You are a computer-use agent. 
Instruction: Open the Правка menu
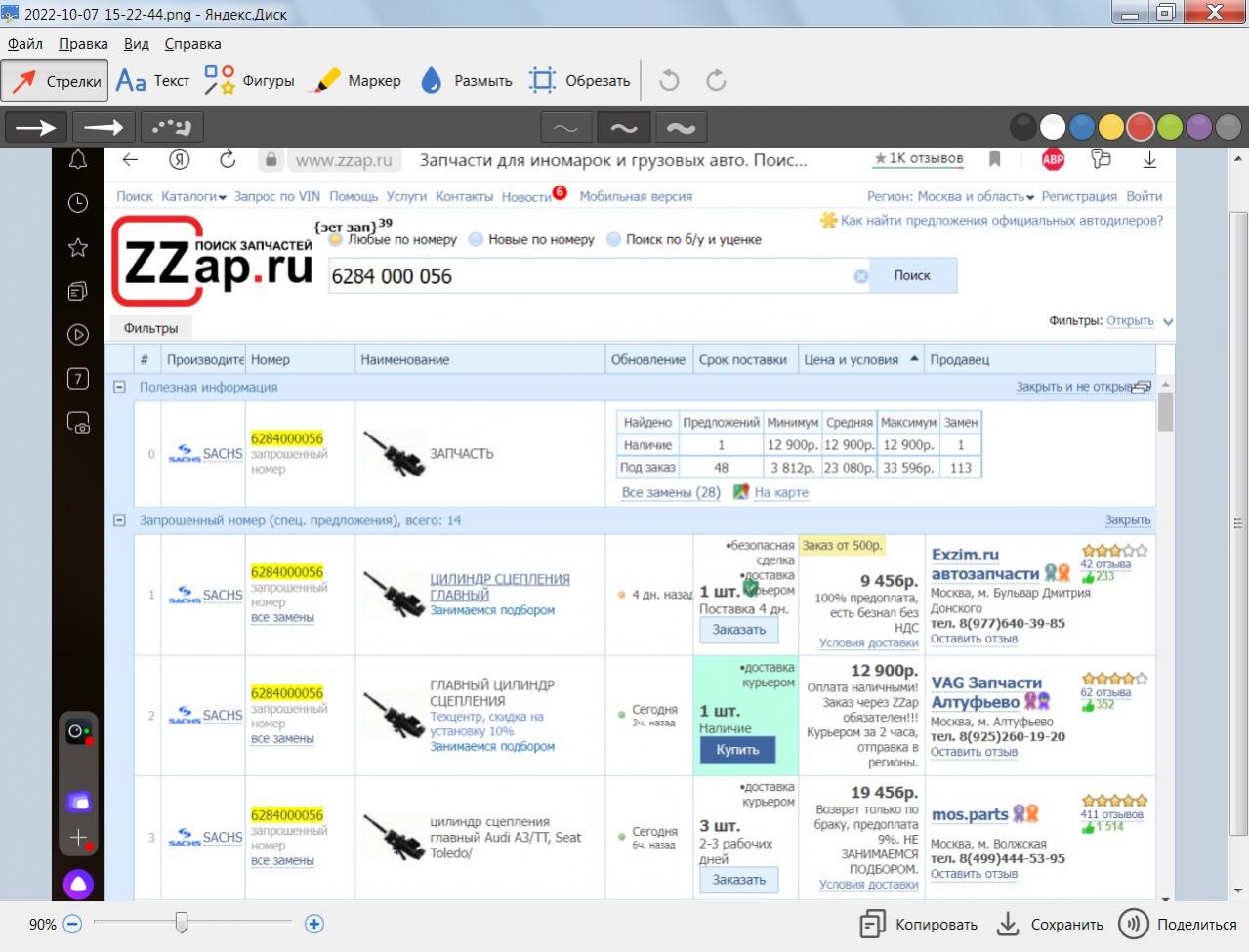click(83, 43)
